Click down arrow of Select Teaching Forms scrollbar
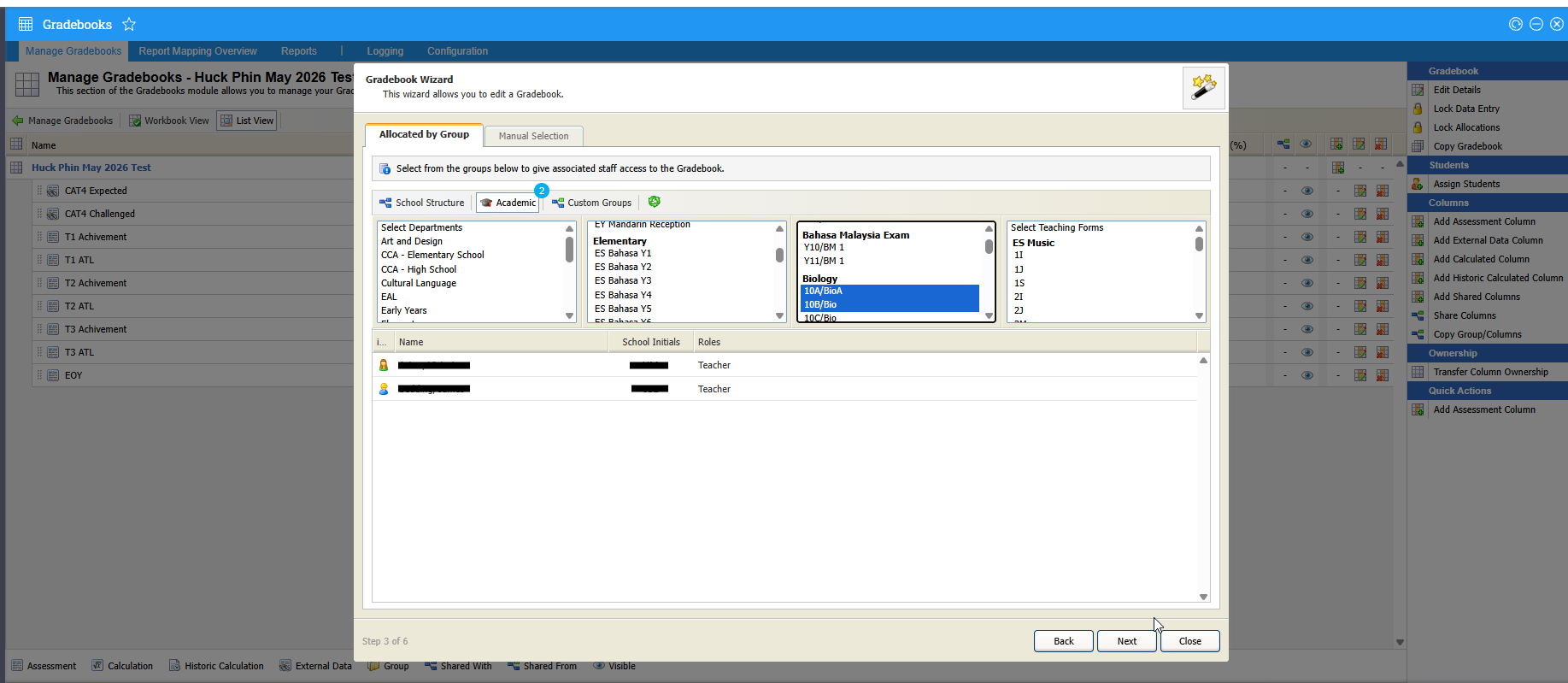Image resolution: width=1568 pixels, height=683 pixels. (x=1199, y=316)
